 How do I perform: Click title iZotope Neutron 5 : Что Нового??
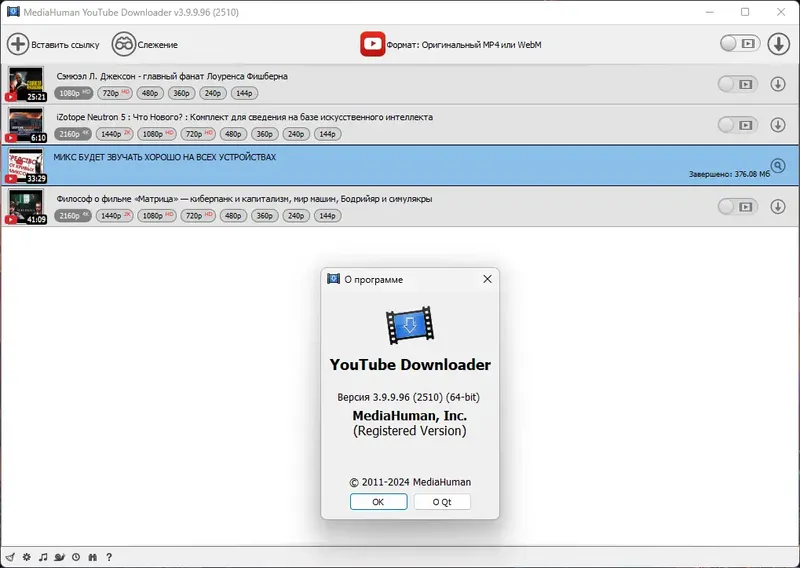tap(244, 117)
